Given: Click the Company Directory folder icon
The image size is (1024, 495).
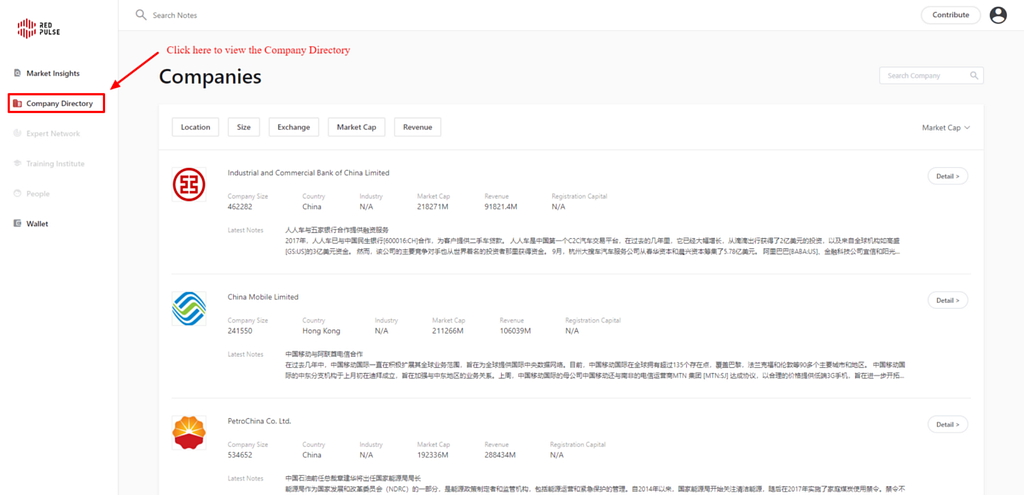Looking at the screenshot, I should pyautogui.click(x=18, y=103).
